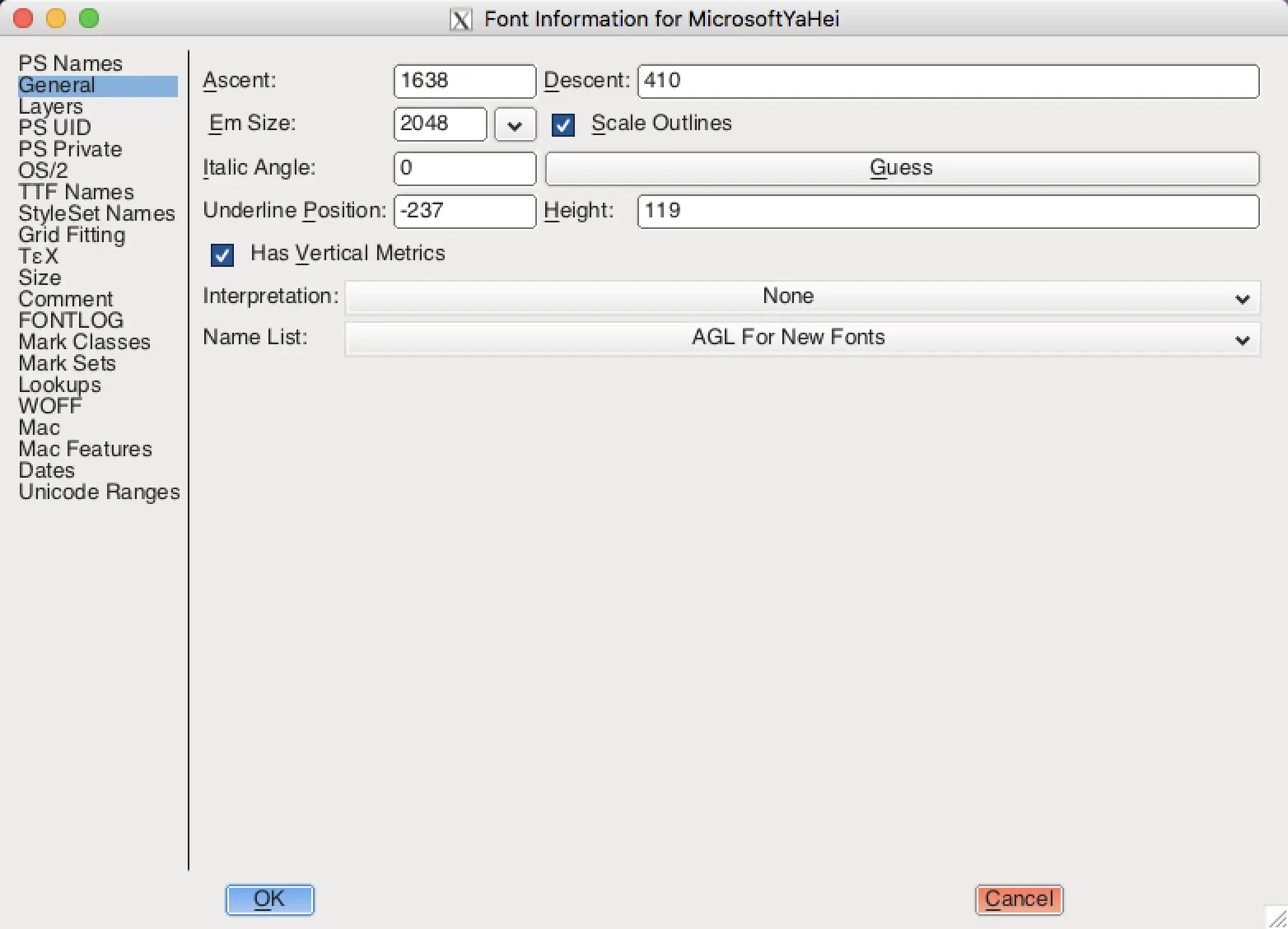1288x929 pixels.
Task: Open FONTLOG section
Action: [71, 320]
